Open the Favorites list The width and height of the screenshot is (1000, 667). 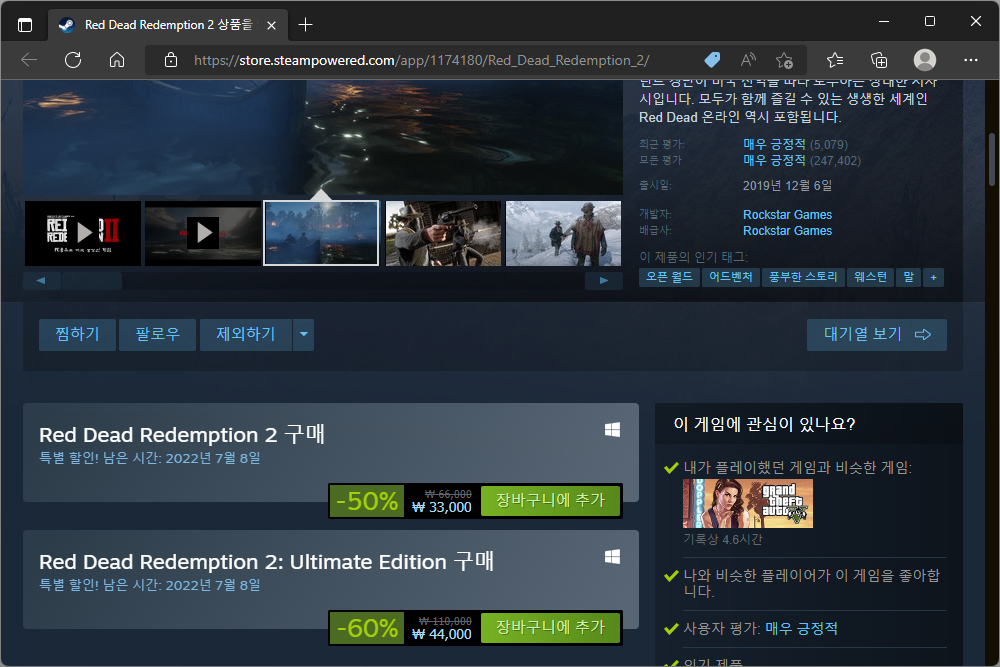tap(835, 61)
